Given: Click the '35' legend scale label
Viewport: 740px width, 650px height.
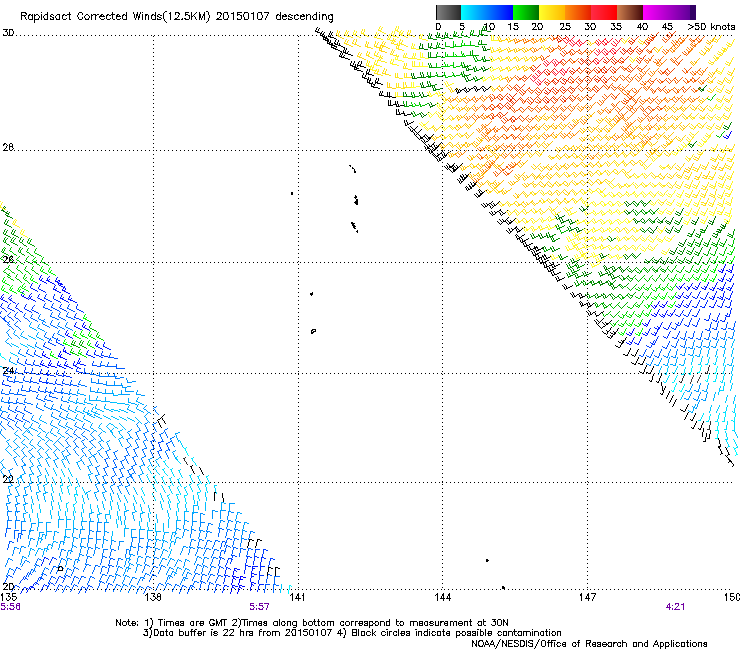Looking at the screenshot, I should coord(616,27).
